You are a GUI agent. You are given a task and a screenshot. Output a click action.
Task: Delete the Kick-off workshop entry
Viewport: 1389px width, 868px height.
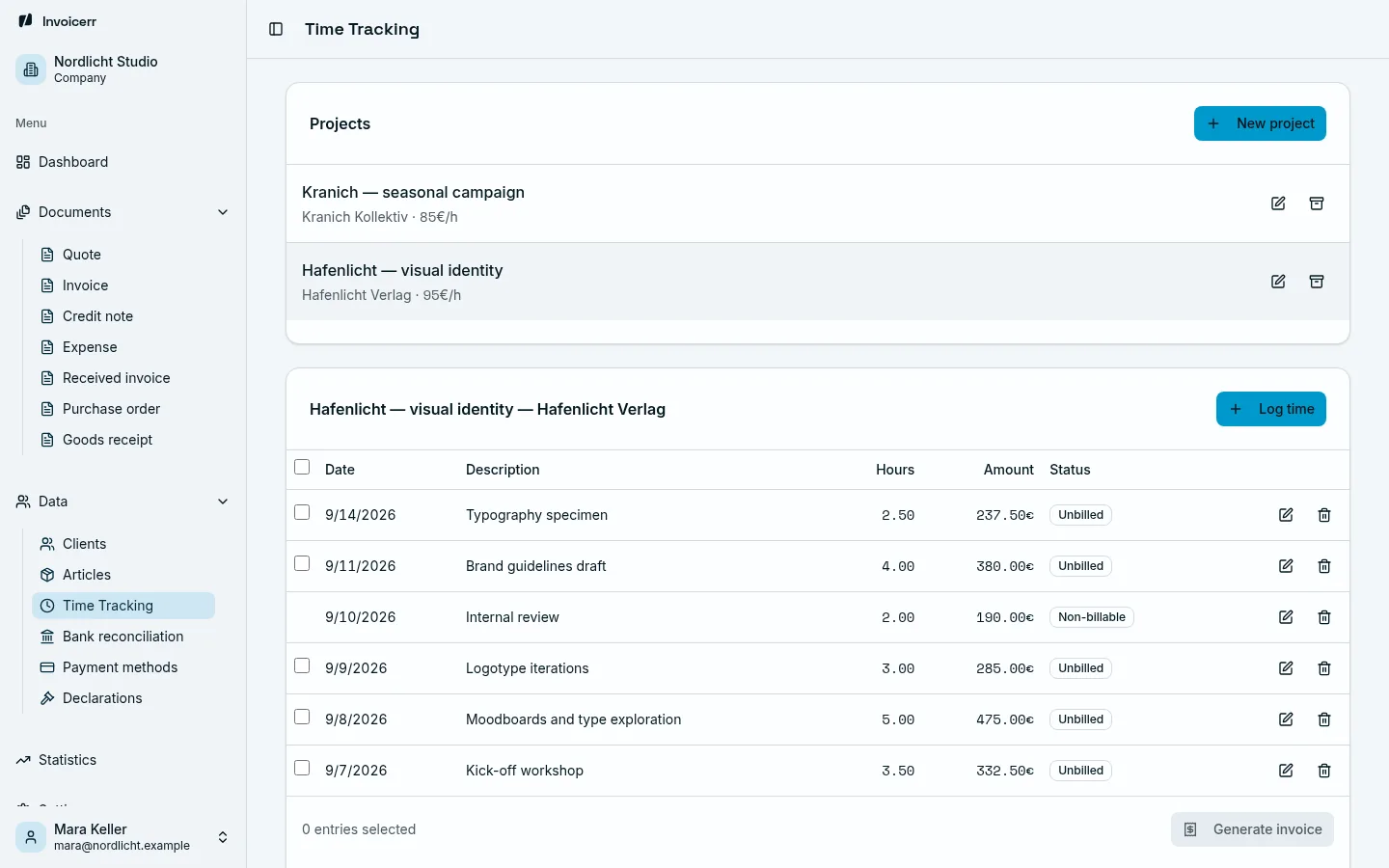tap(1324, 771)
